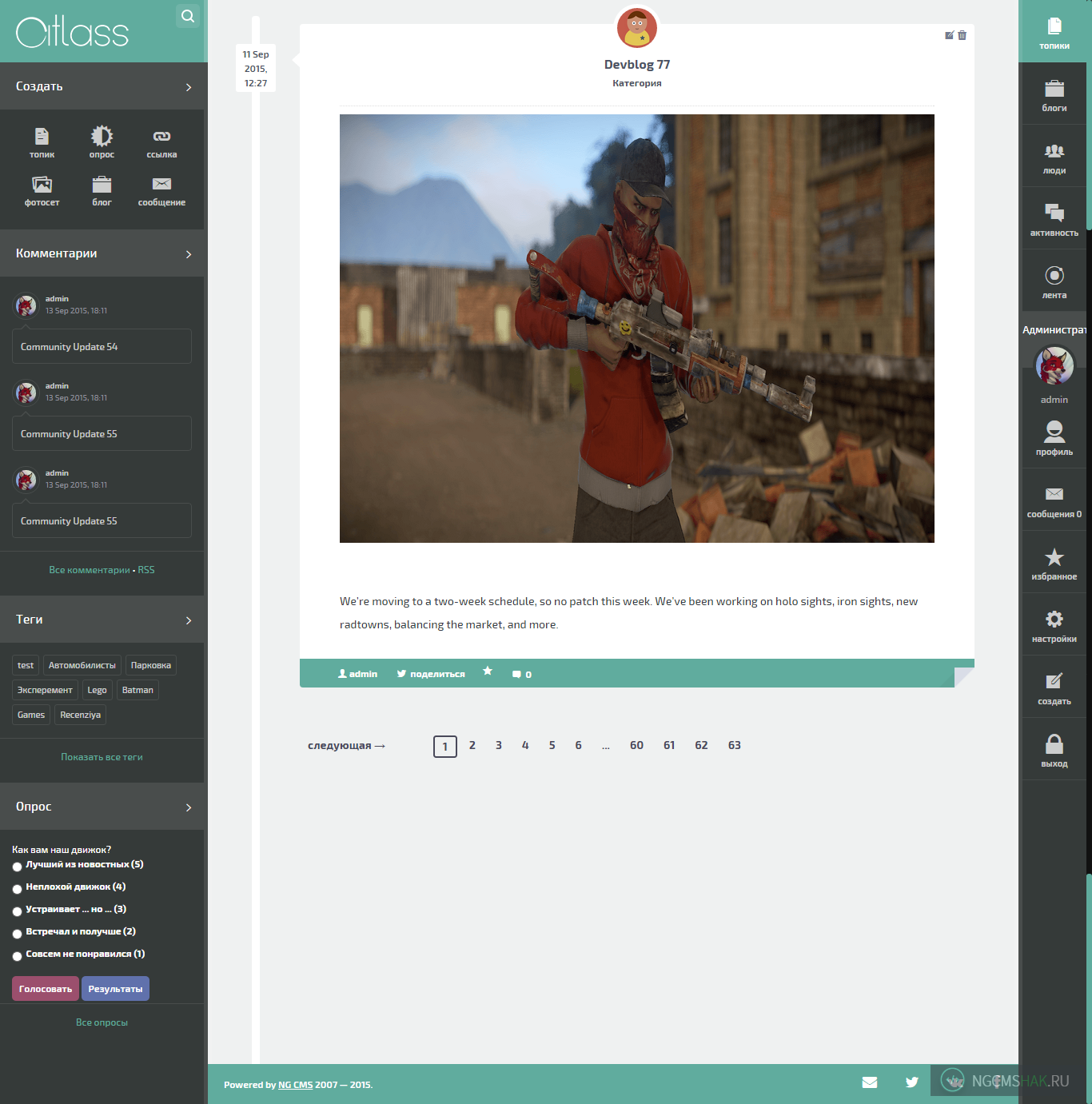Viewport: 1092px width, 1104px height.
Task: Open Показать все теги link
Action: coord(102,757)
